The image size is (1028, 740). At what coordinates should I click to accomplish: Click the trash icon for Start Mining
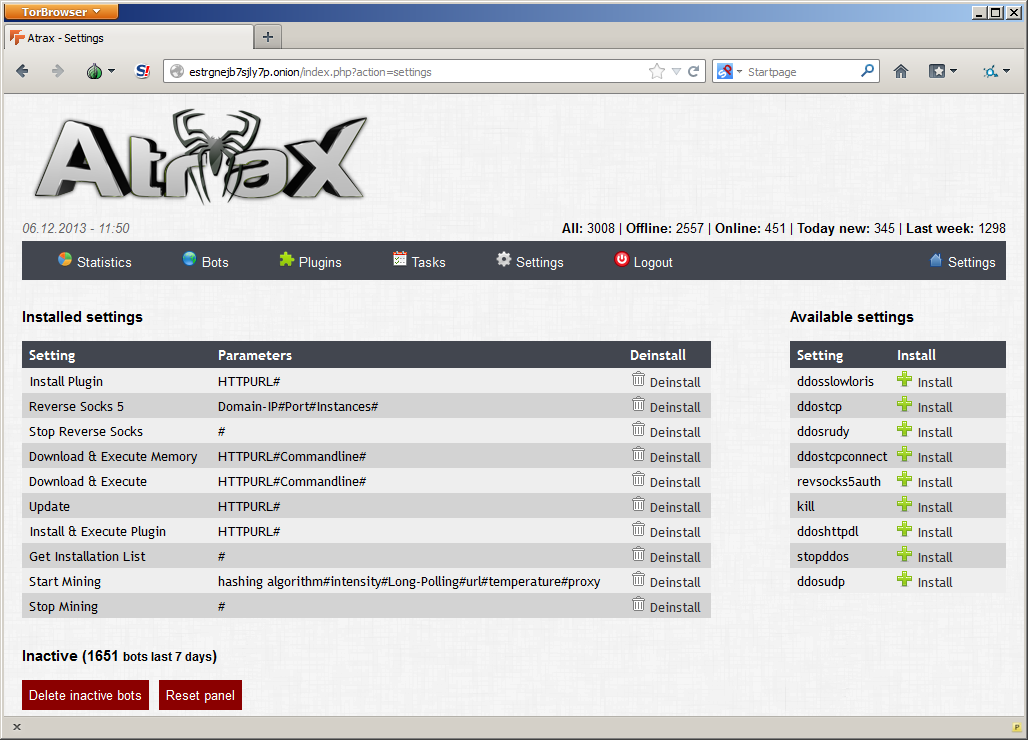(638, 579)
